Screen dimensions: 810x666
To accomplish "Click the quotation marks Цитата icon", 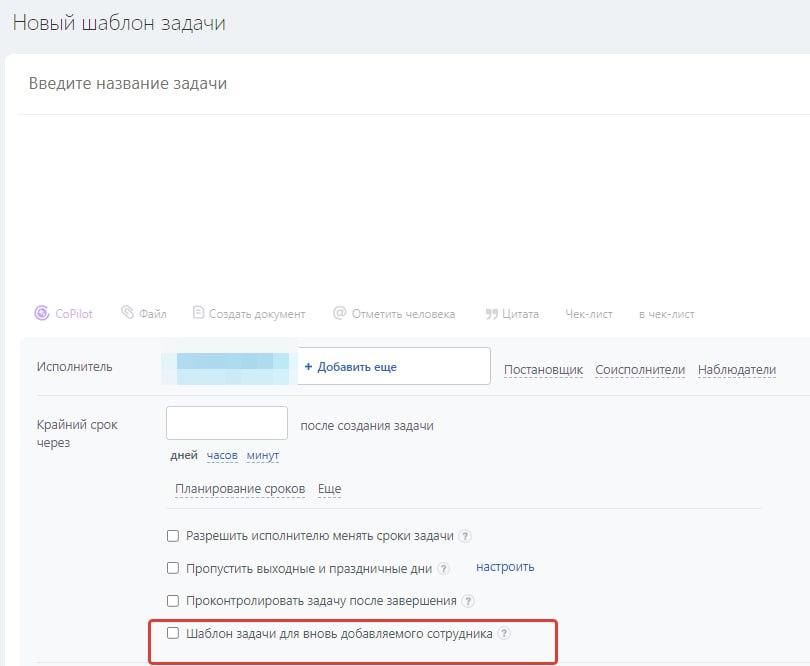I will point(492,314).
